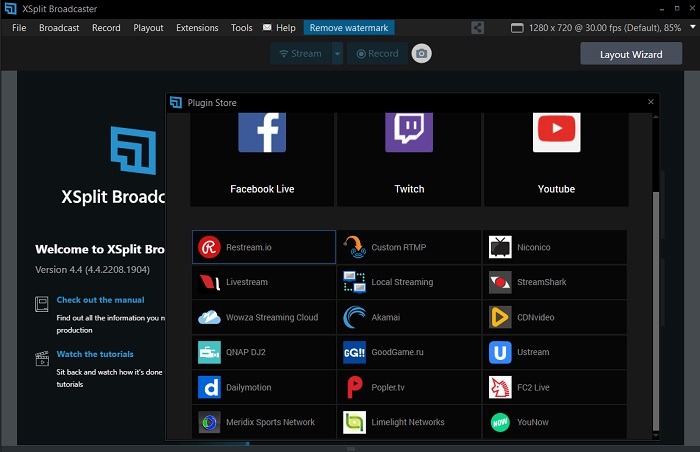
Task: Click the manual book icon
Action: tap(42, 304)
